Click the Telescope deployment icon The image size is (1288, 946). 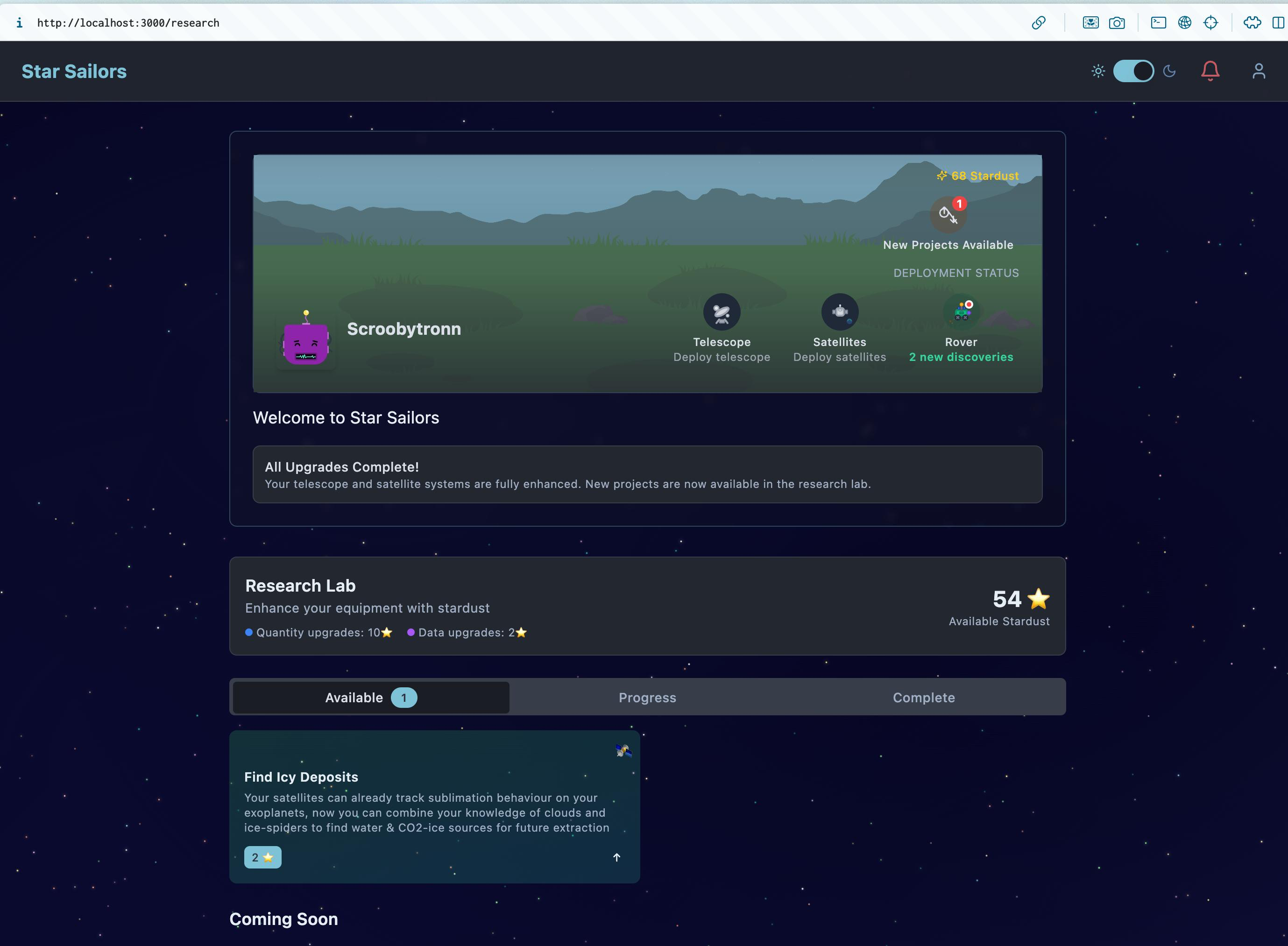pyautogui.click(x=722, y=312)
